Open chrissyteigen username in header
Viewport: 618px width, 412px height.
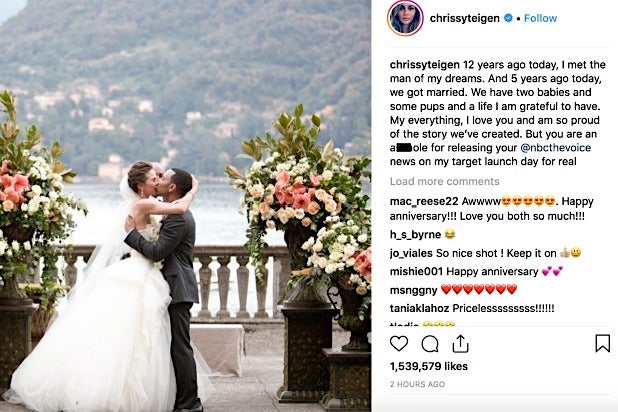(465, 18)
